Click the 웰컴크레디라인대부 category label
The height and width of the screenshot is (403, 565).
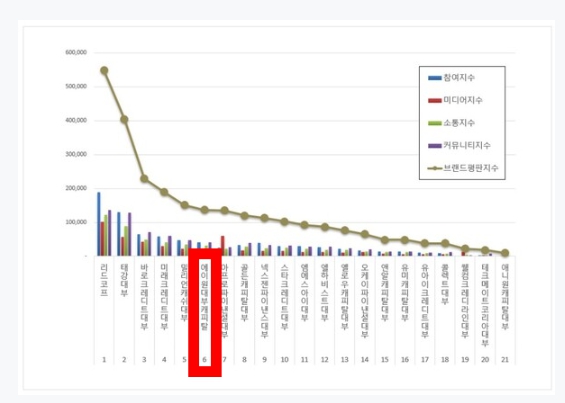point(465,301)
